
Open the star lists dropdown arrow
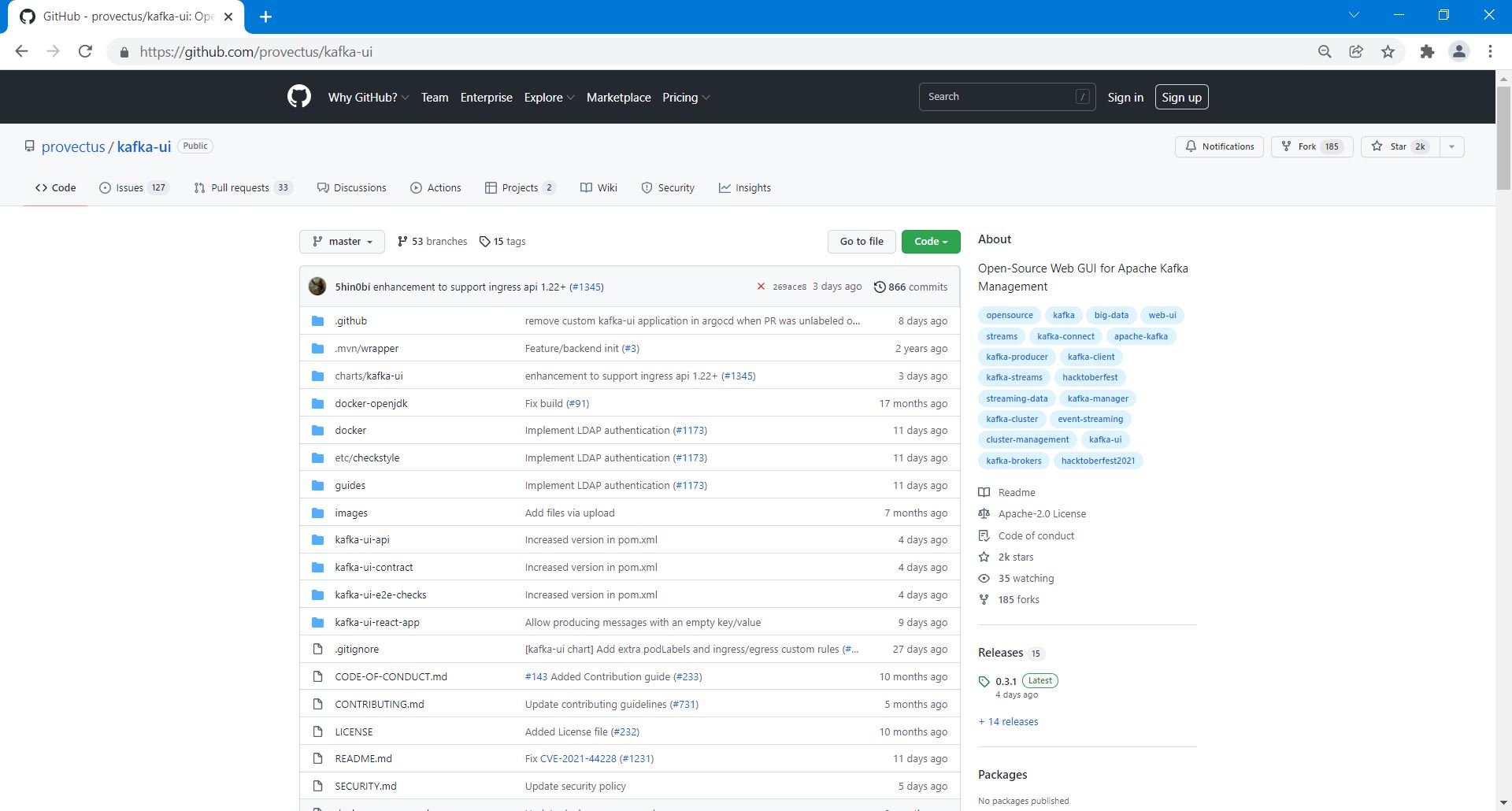pos(1451,146)
